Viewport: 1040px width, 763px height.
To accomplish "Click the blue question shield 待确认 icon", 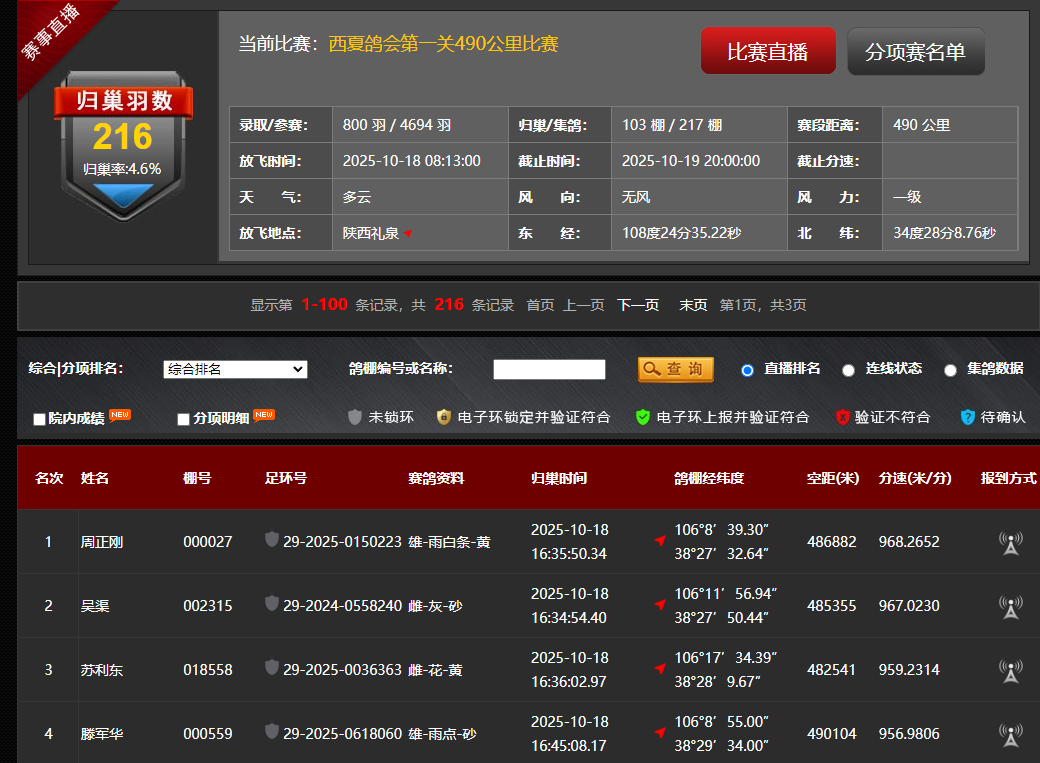I will tap(967, 417).
